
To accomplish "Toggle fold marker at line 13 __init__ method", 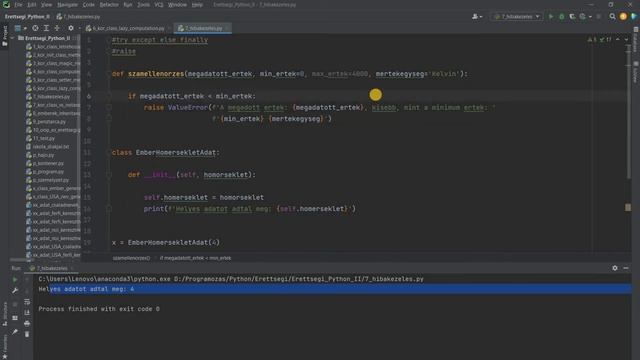I will (x=109, y=175).
